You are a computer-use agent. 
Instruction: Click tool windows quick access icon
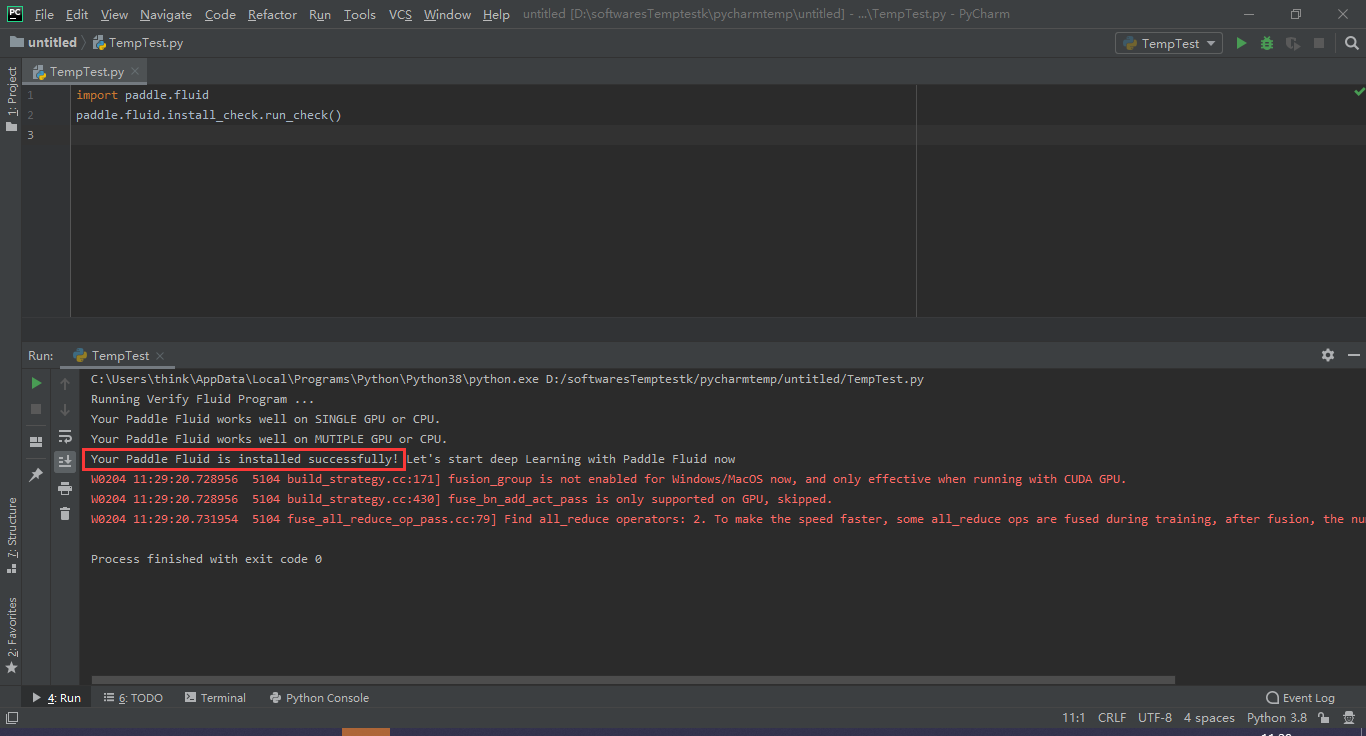coord(11,718)
